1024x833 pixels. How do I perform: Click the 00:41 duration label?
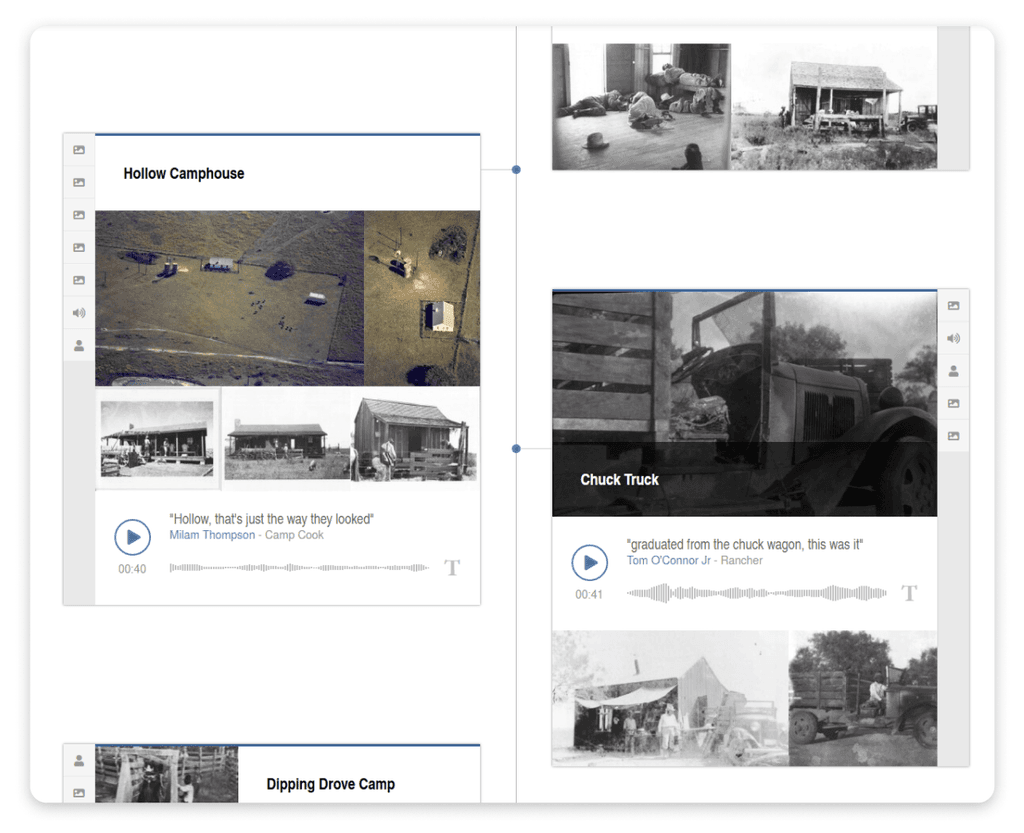pos(589,595)
